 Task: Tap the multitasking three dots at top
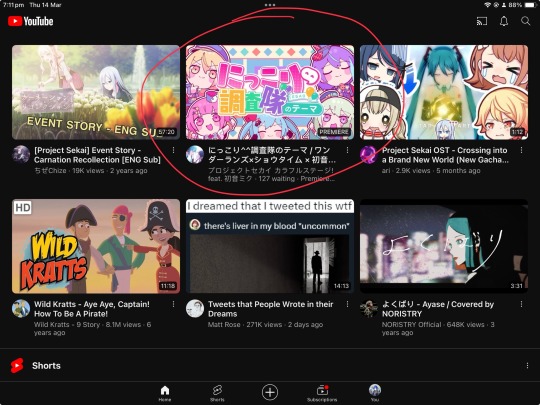tap(270, 5)
